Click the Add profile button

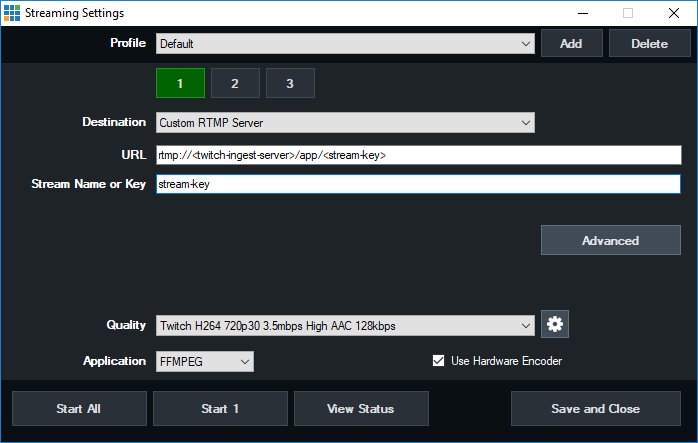tap(571, 44)
